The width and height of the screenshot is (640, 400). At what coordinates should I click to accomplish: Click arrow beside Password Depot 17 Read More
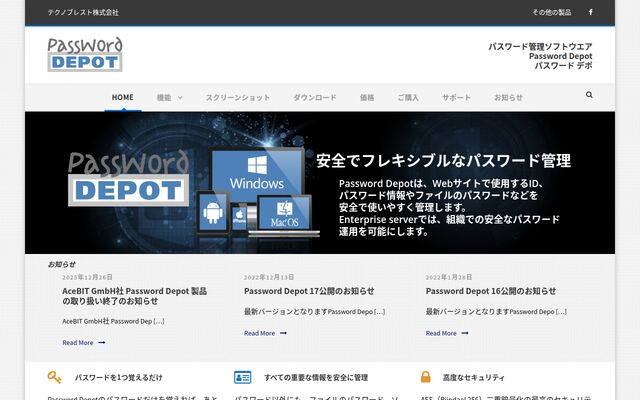click(283, 333)
